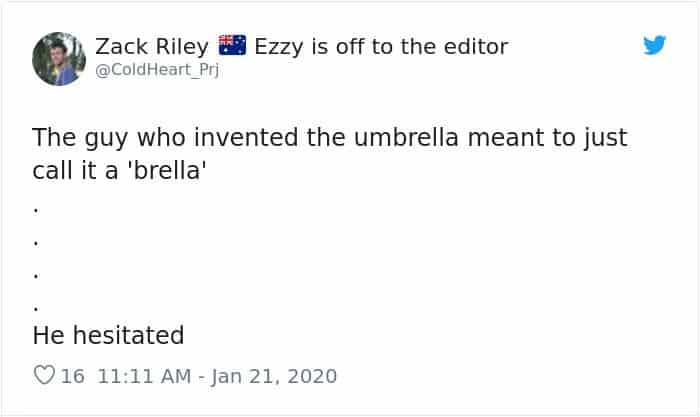Click the like count 16
Image resolution: width=700 pixels, height=417 pixels.
(73, 377)
